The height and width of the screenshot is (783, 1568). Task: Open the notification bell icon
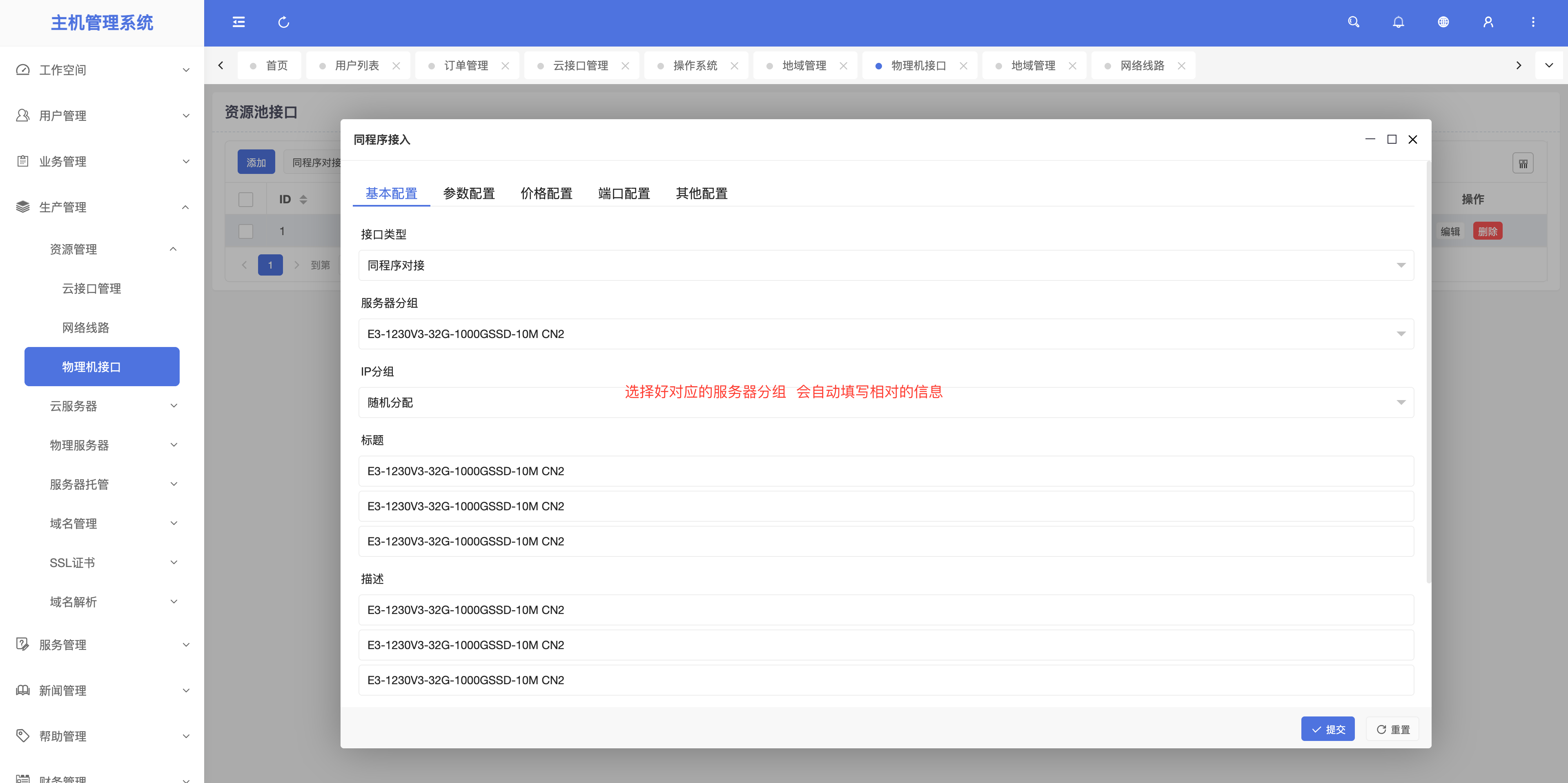tap(1398, 22)
